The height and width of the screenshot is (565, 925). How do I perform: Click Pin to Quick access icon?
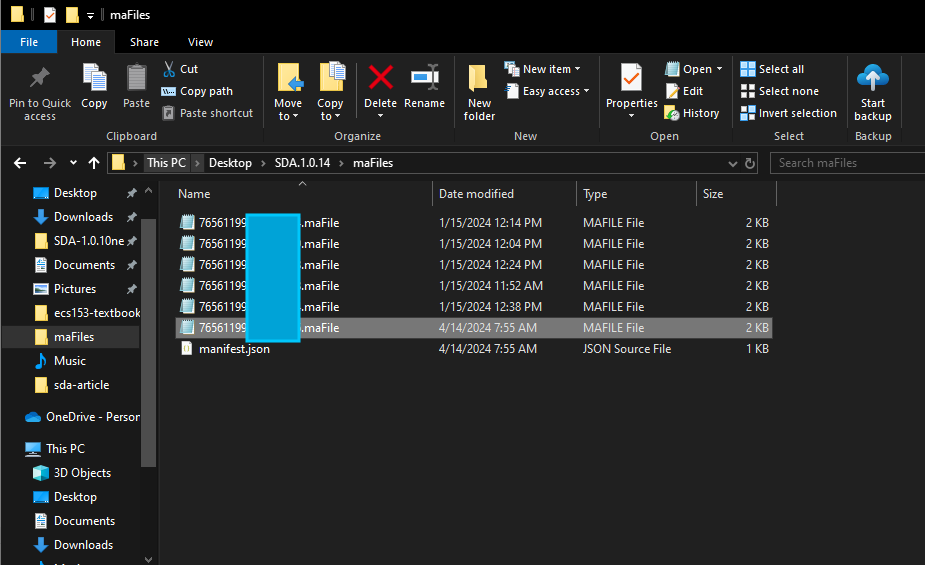(40, 77)
